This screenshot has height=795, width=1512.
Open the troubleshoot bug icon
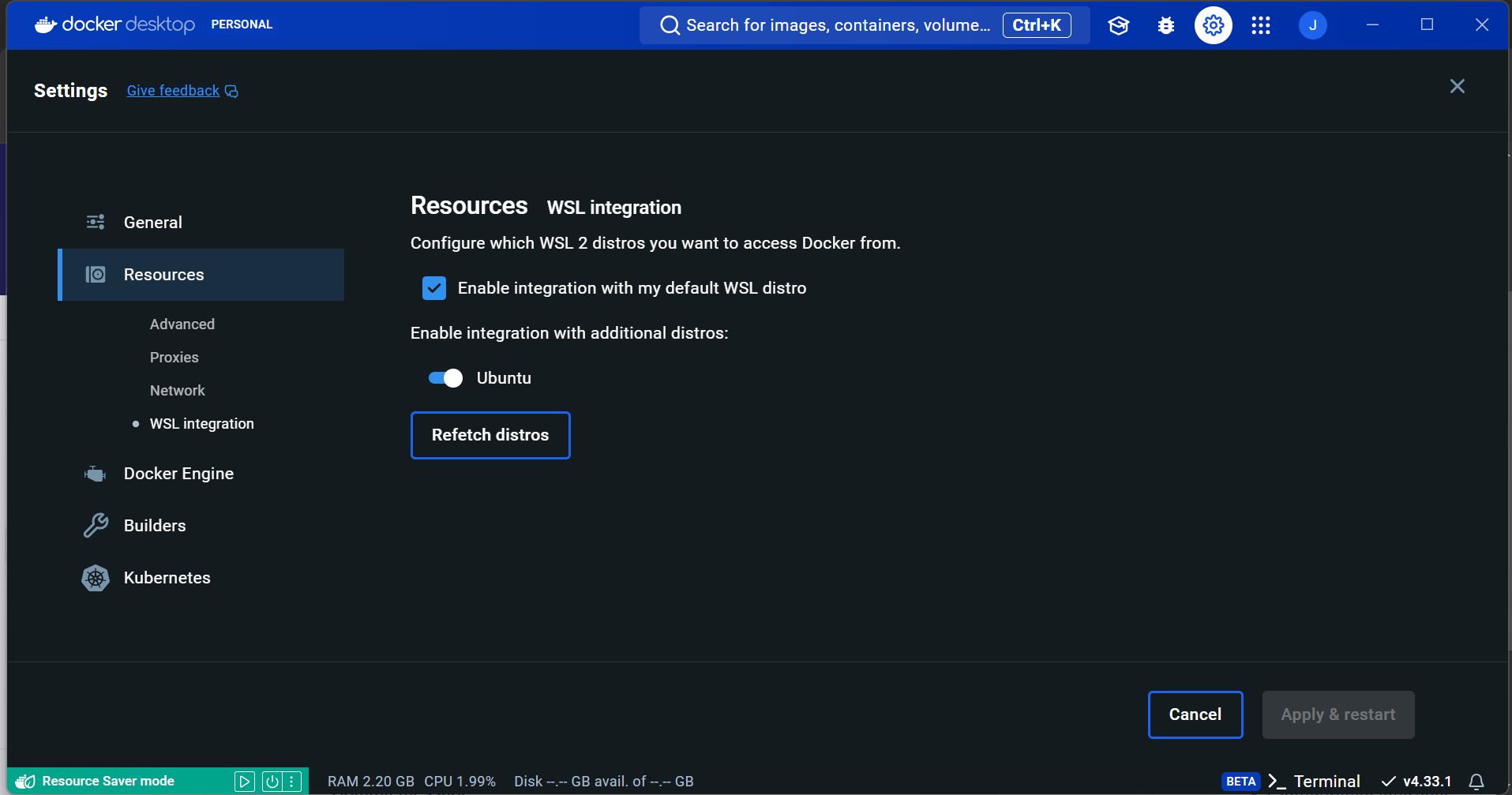click(1165, 25)
